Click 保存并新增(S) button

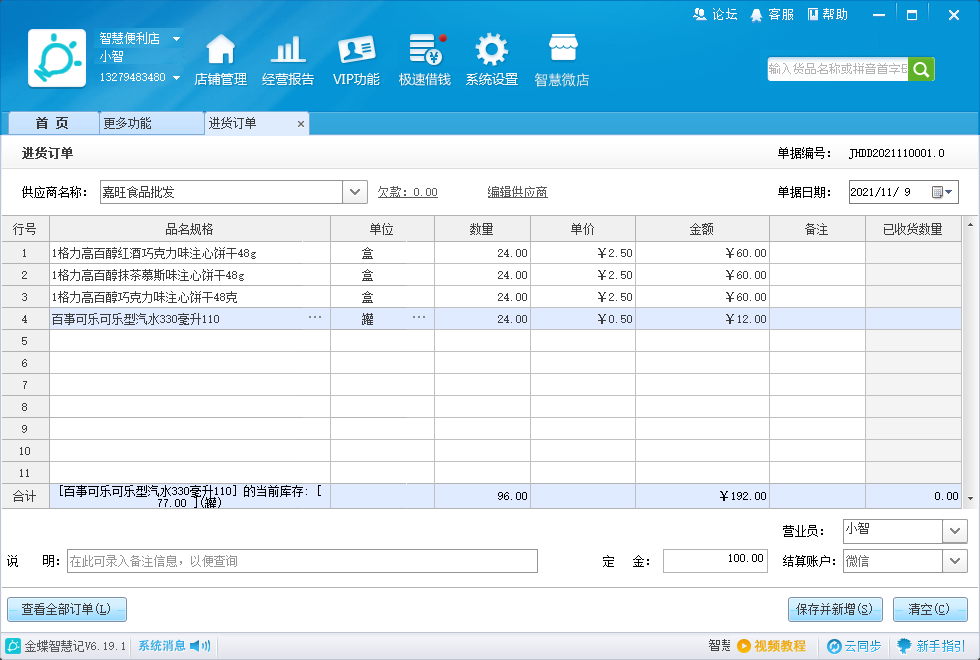tap(835, 609)
